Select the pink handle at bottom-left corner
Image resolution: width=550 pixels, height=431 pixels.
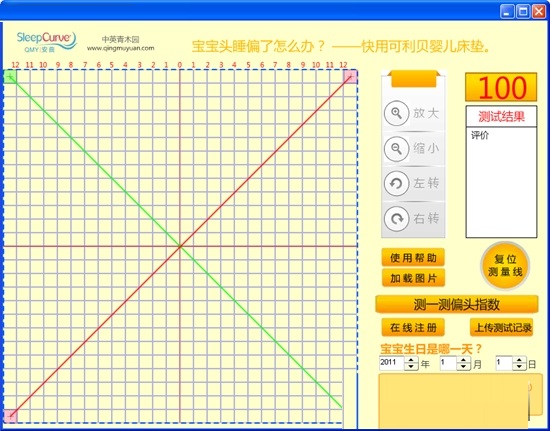[11, 416]
